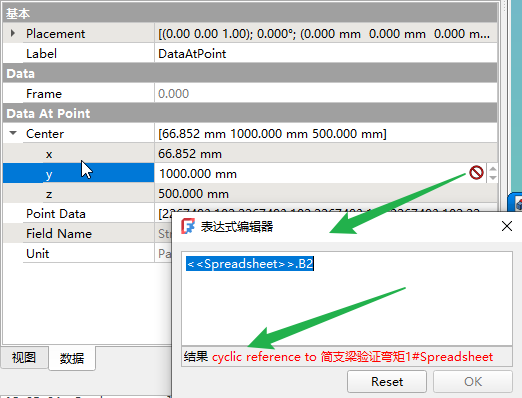Viewport: 522px width, 398px height.
Task: Click the Center vector value
Action: (272, 134)
